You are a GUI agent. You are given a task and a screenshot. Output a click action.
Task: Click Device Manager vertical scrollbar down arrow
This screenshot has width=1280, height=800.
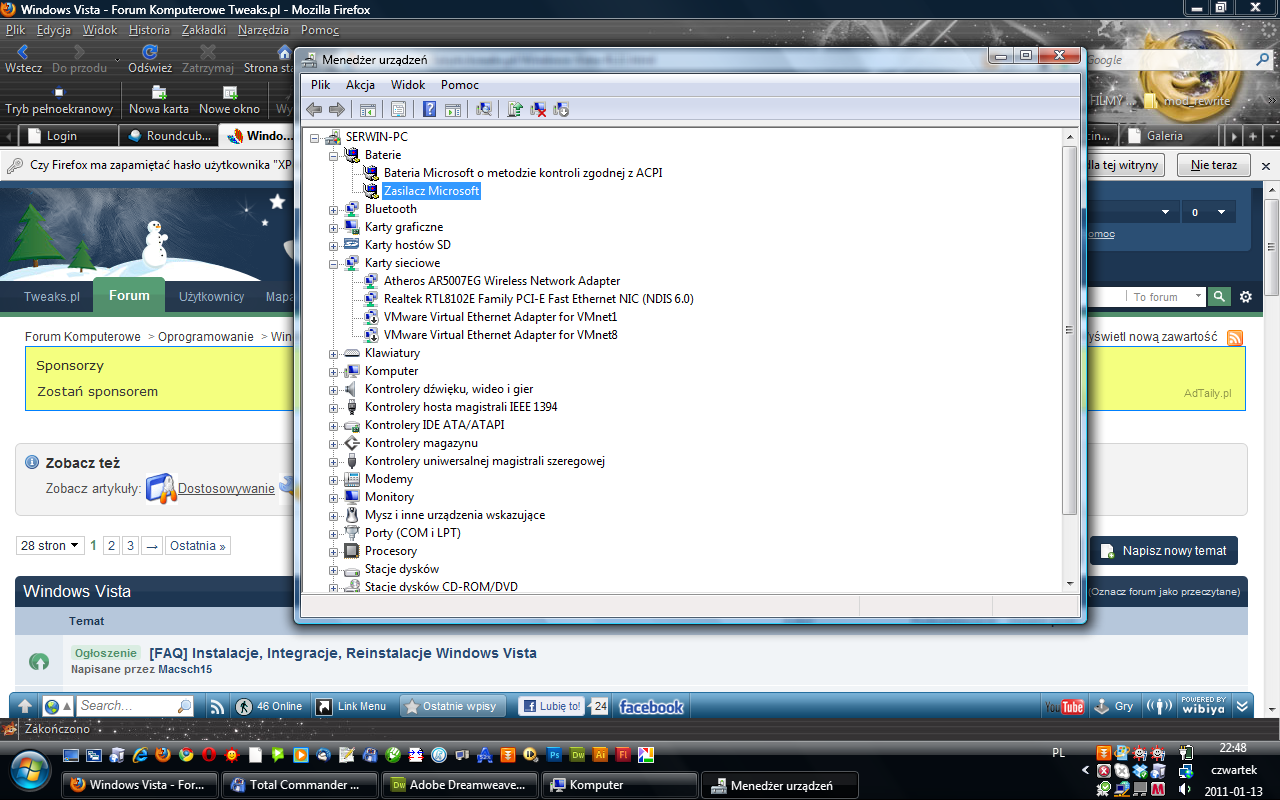point(1069,583)
